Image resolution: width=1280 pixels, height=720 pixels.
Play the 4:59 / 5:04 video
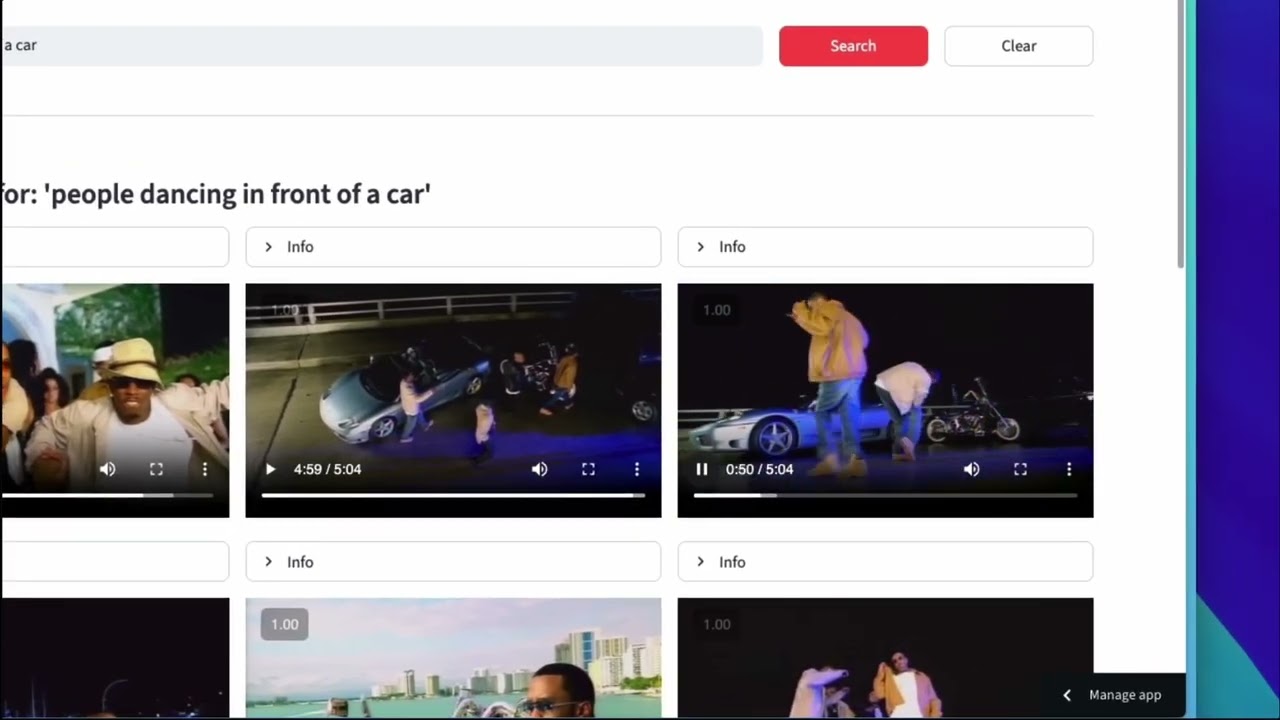[270, 469]
